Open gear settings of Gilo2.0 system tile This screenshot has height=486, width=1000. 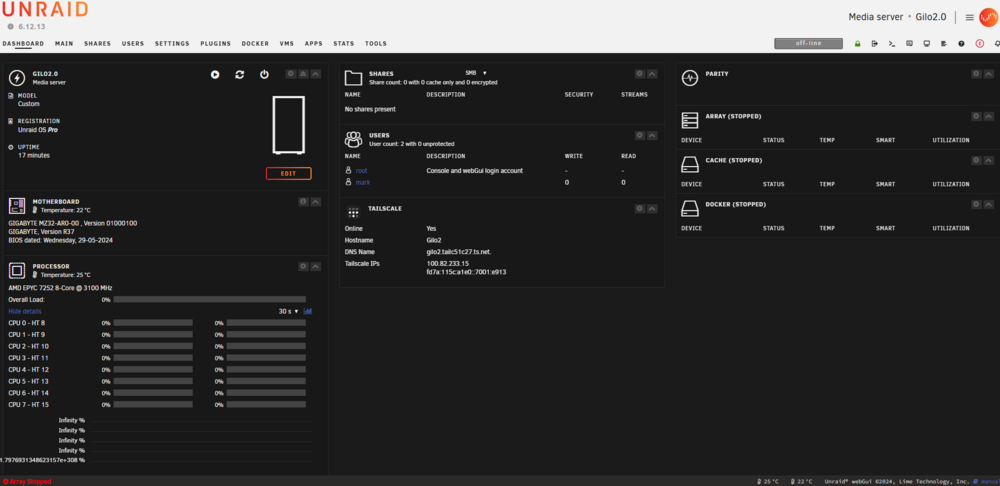tap(291, 74)
